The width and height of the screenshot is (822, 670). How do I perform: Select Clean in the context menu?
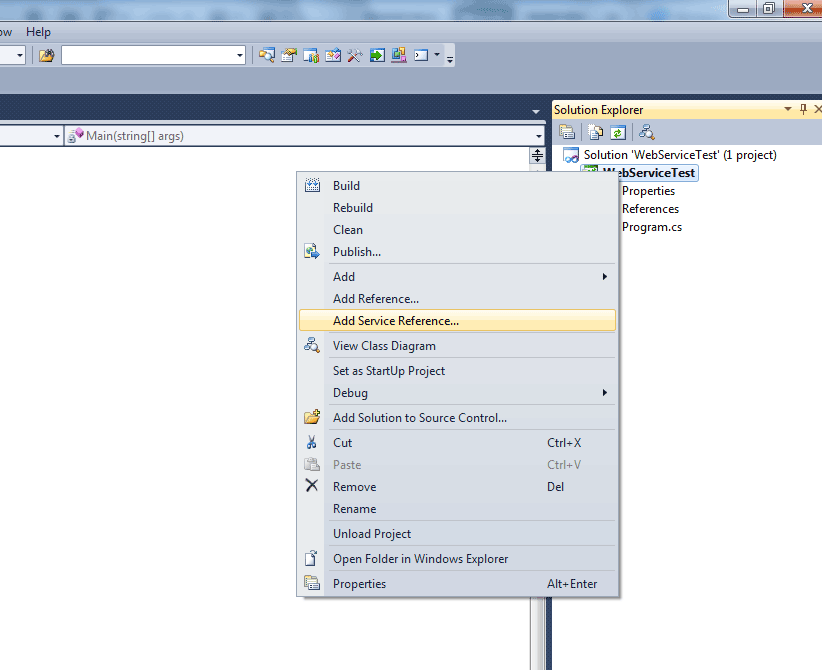(457, 230)
